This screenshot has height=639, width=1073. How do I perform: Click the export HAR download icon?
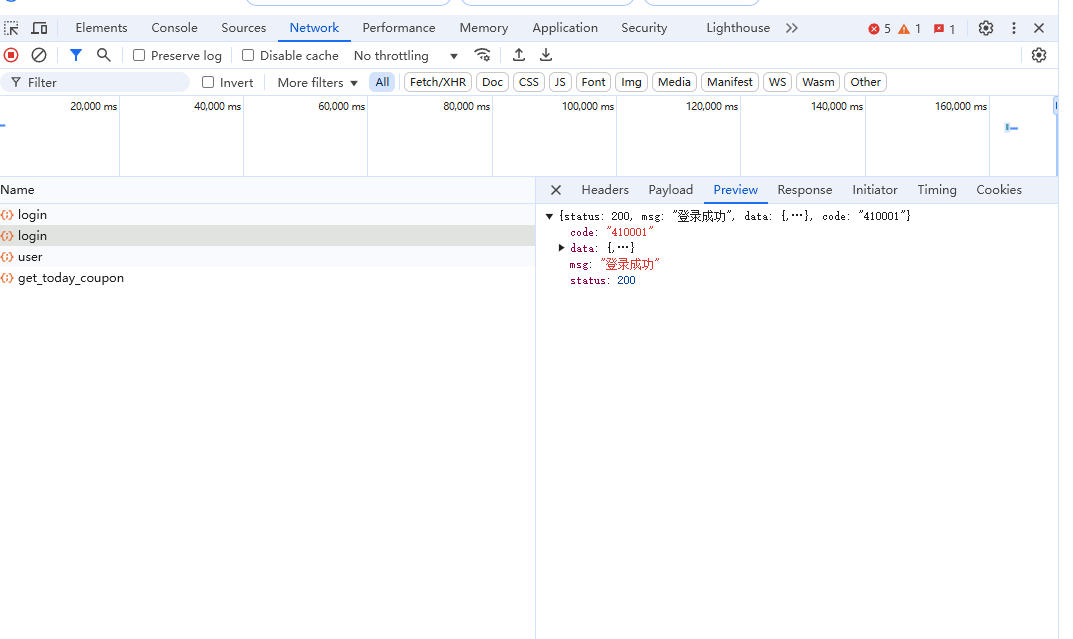[x=546, y=56]
